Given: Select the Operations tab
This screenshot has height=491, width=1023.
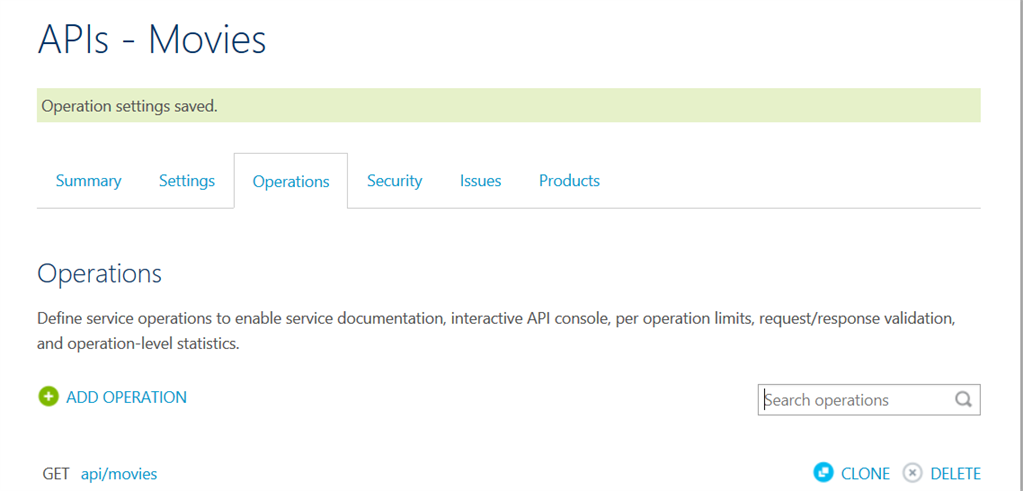Looking at the screenshot, I should point(291,182).
